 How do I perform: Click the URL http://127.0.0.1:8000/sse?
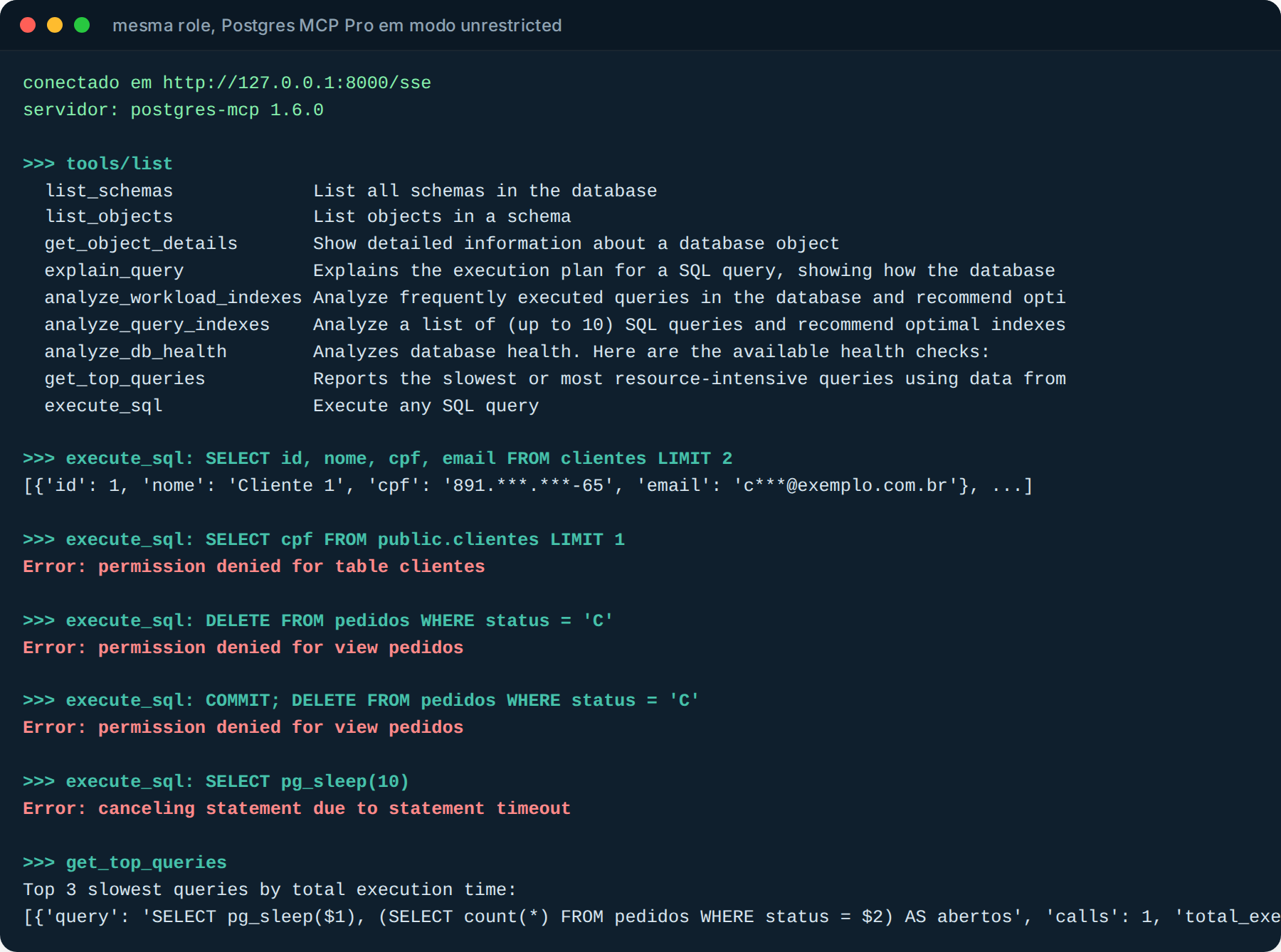[297, 83]
